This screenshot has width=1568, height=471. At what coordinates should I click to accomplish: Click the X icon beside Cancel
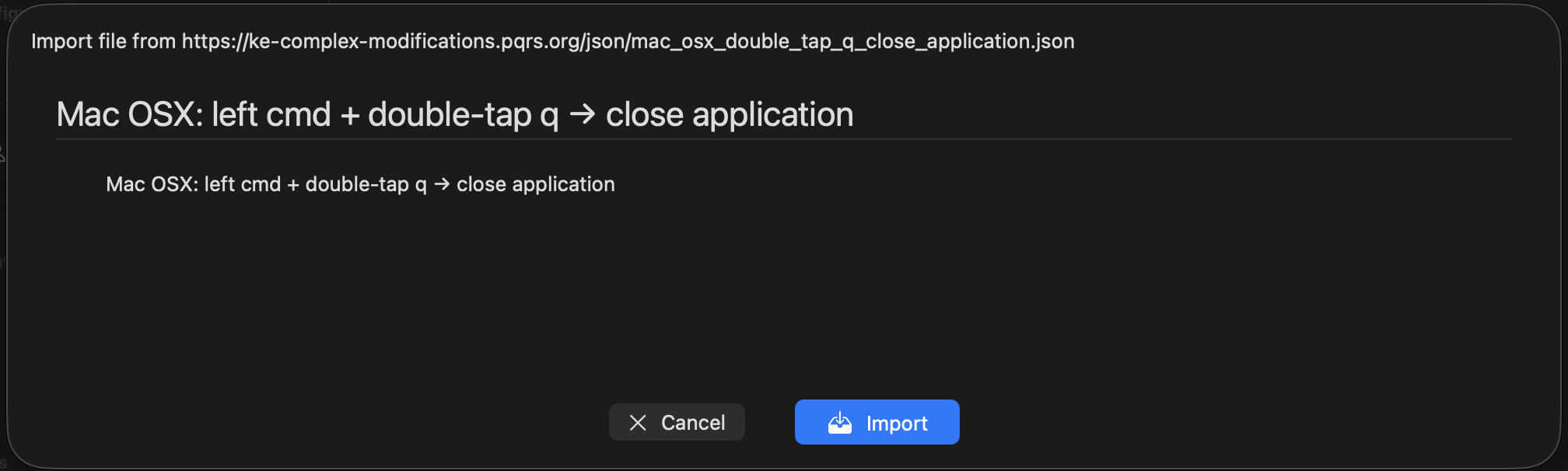pos(638,422)
